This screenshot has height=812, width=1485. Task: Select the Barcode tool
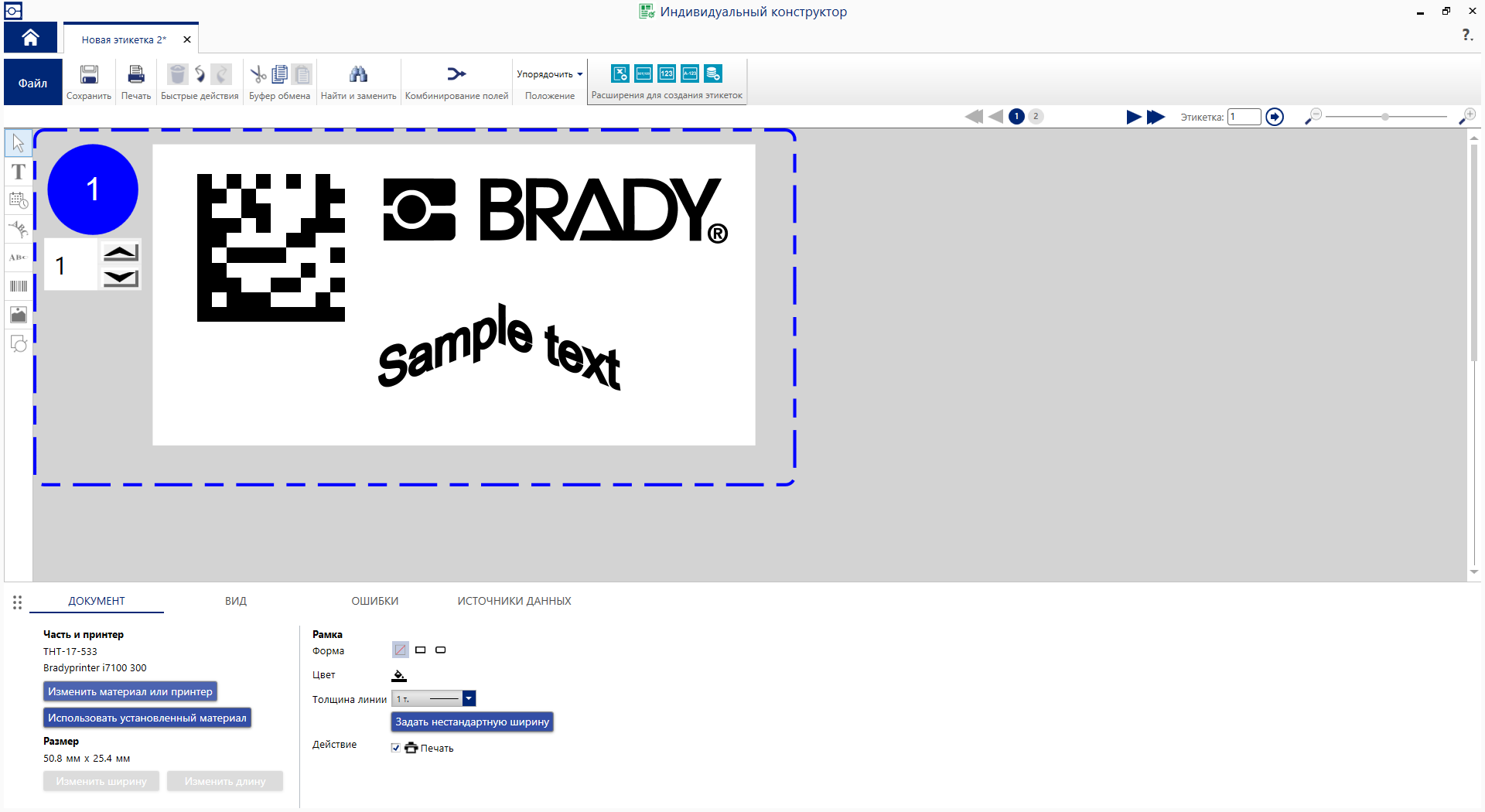click(18, 286)
